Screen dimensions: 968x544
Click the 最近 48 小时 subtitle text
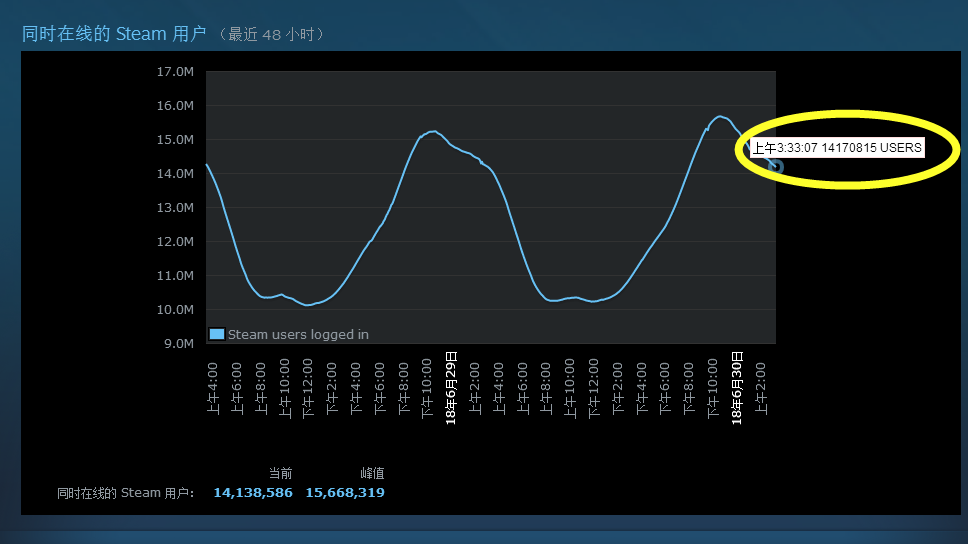coord(272,34)
